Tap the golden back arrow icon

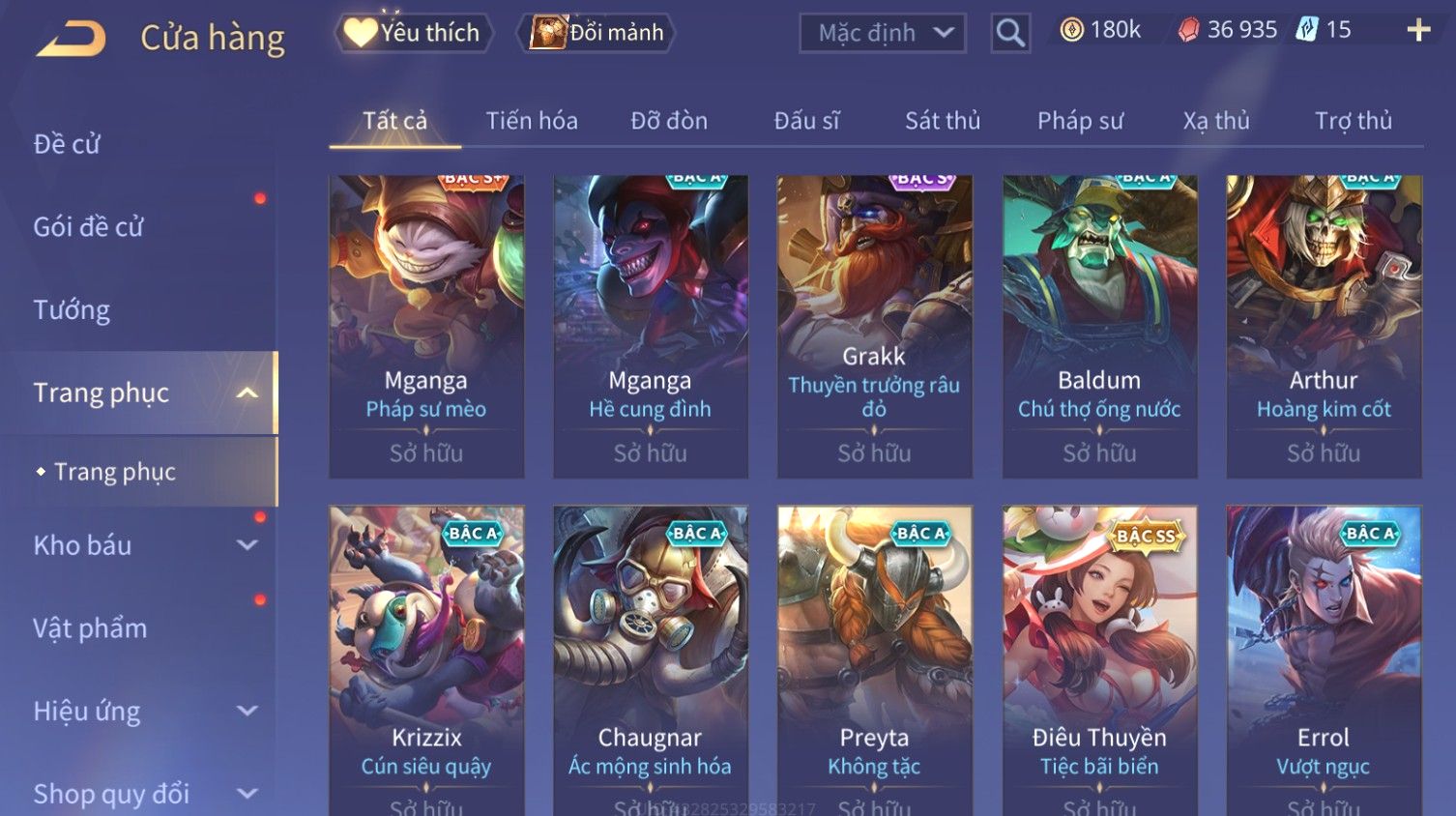click(x=71, y=39)
